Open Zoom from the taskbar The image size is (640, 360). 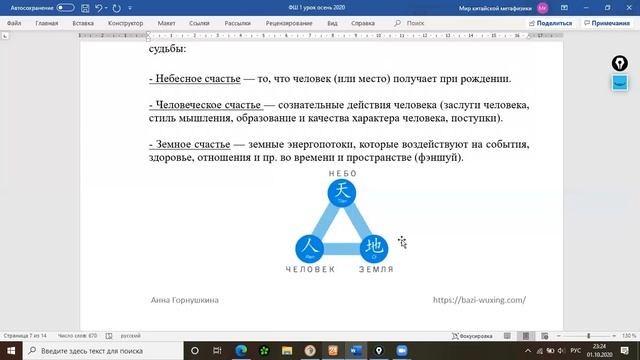402,351
